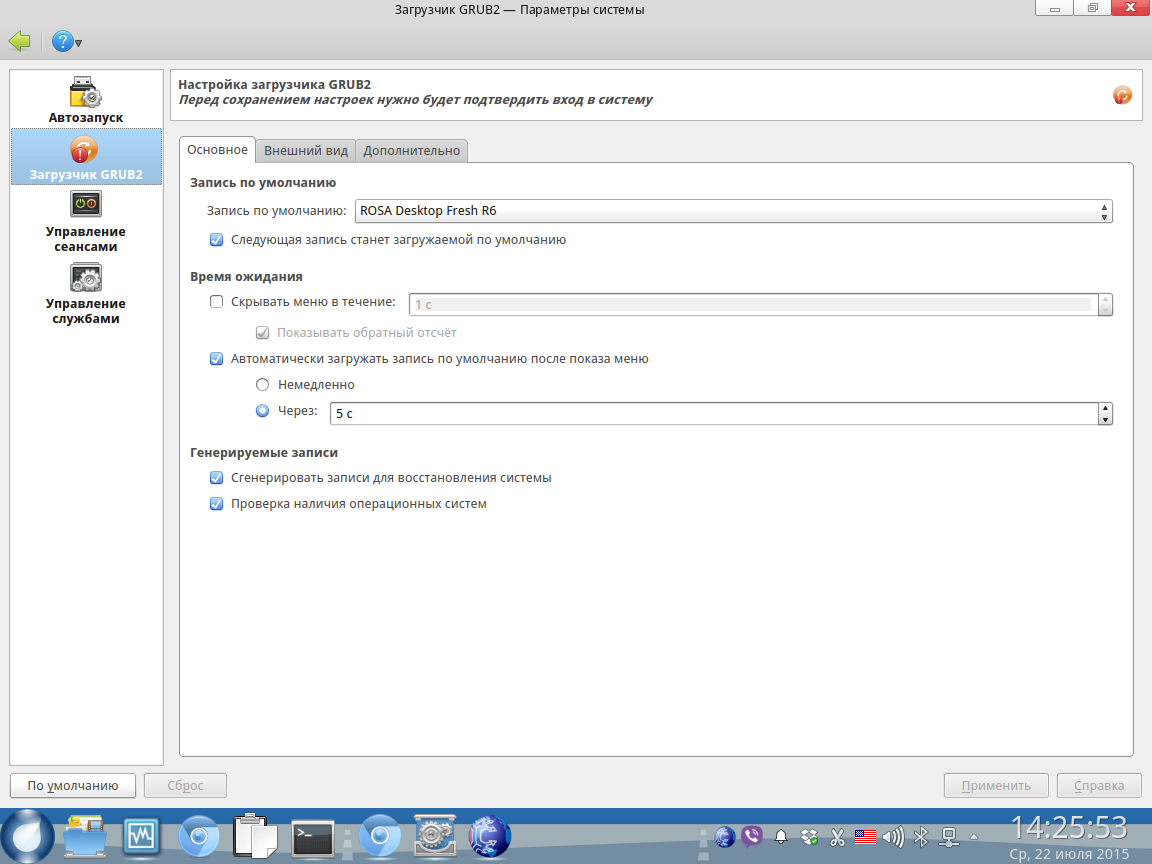Open the globe browser taskbar icon

click(x=489, y=836)
